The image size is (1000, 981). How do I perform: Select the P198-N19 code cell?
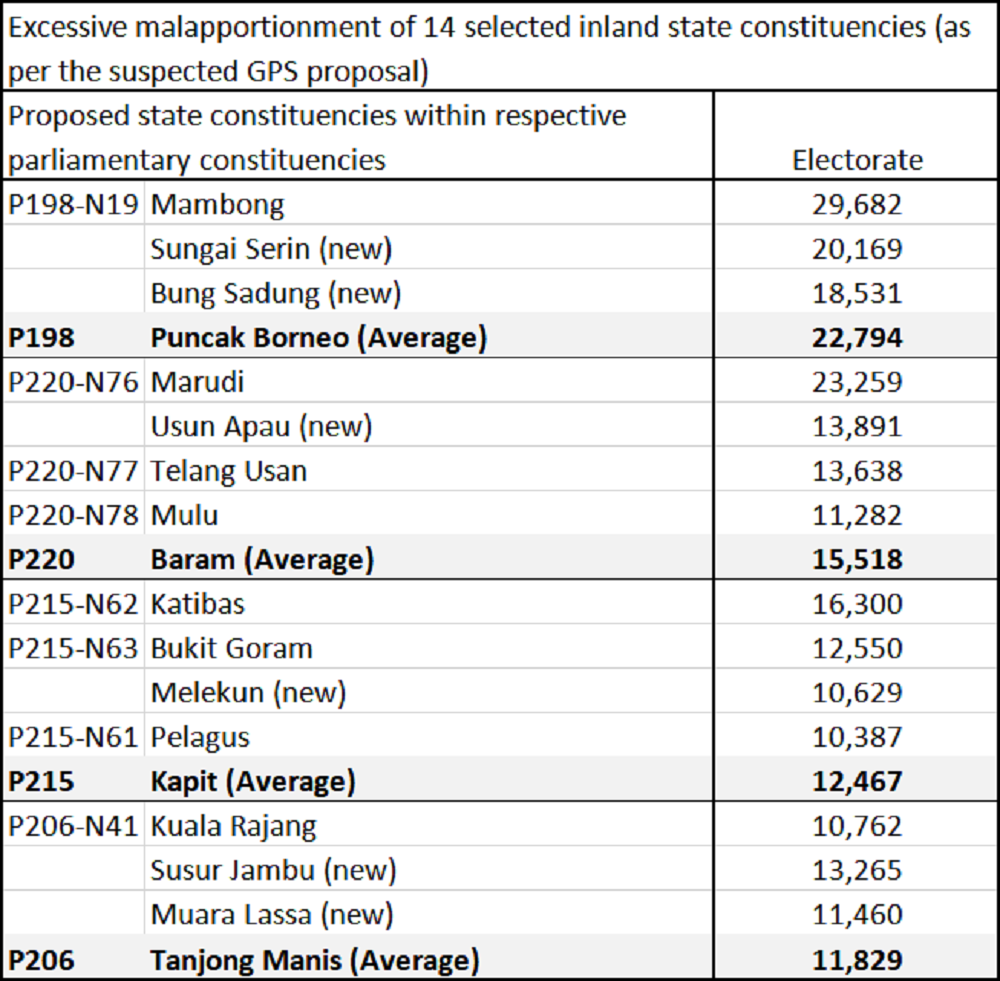[74, 205]
